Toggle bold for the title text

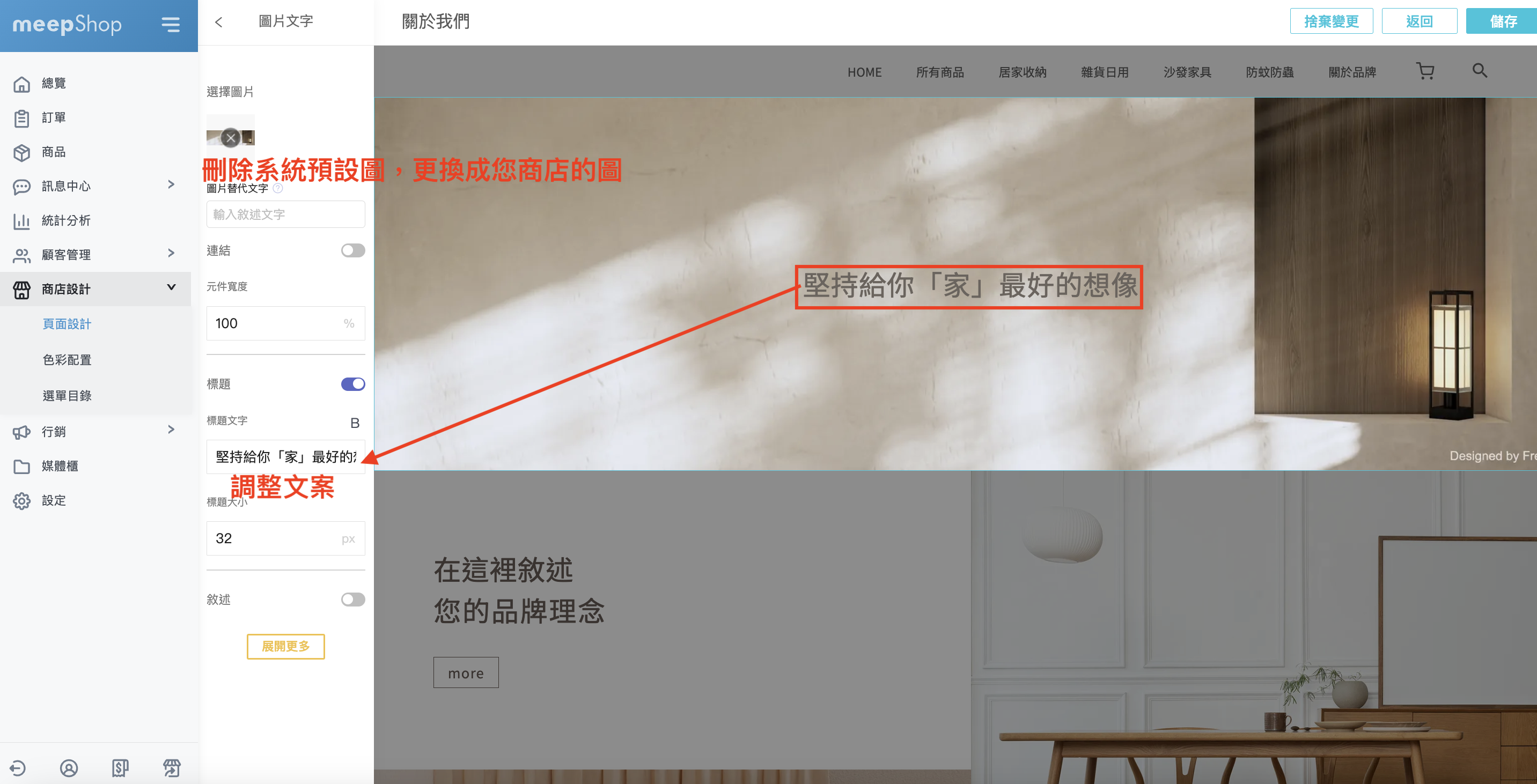(355, 423)
